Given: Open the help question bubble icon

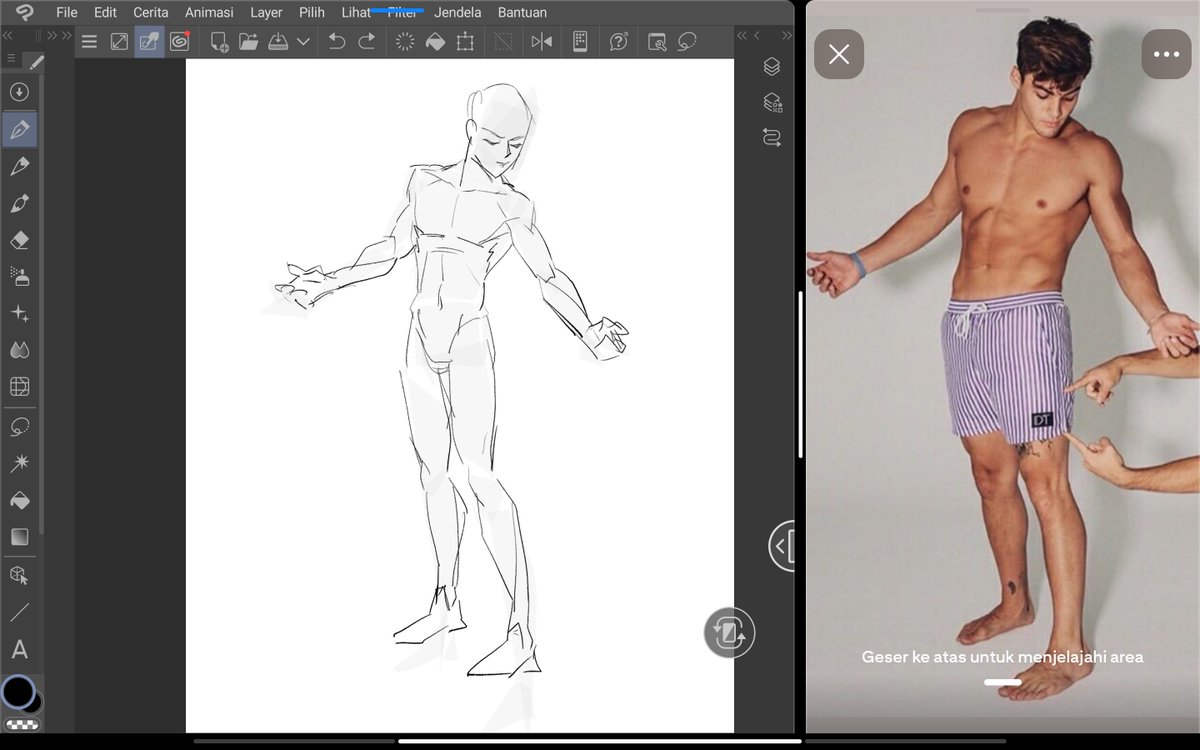Looking at the screenshot, I should tap(619, 42).
